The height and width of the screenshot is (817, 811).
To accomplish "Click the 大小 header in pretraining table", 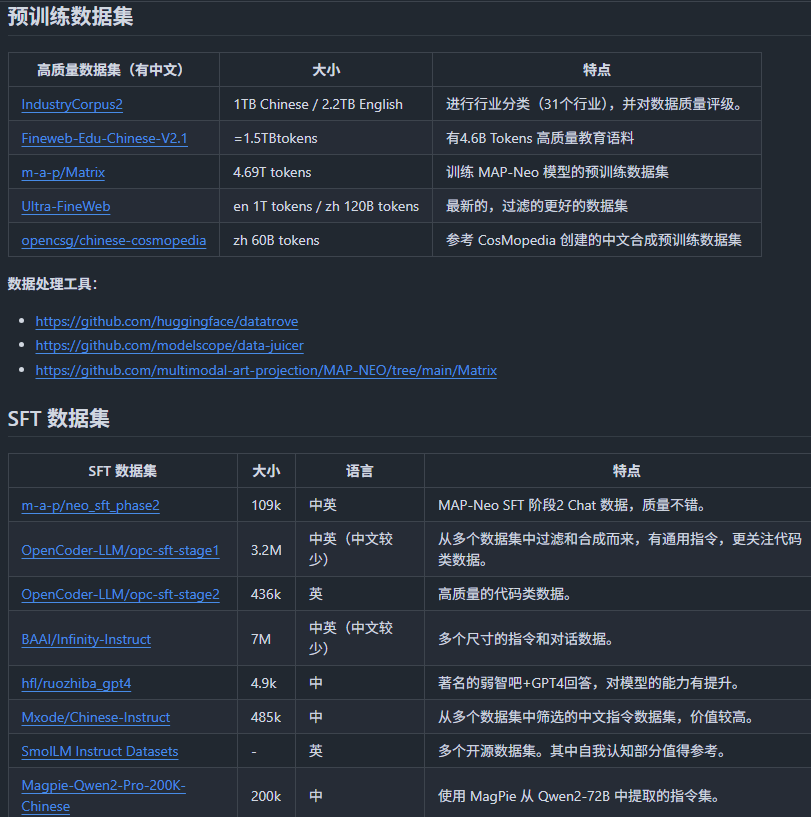I will click(326, 70).
